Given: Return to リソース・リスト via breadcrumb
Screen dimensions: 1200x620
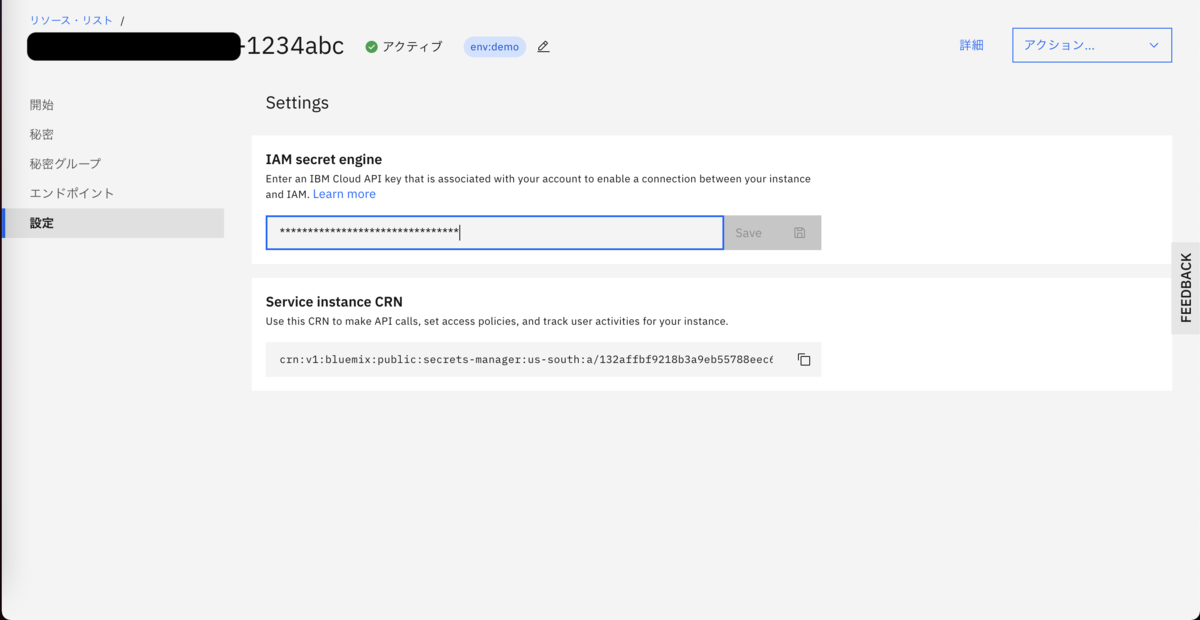Looking at the screenshot, I should (x=70, y=18).
